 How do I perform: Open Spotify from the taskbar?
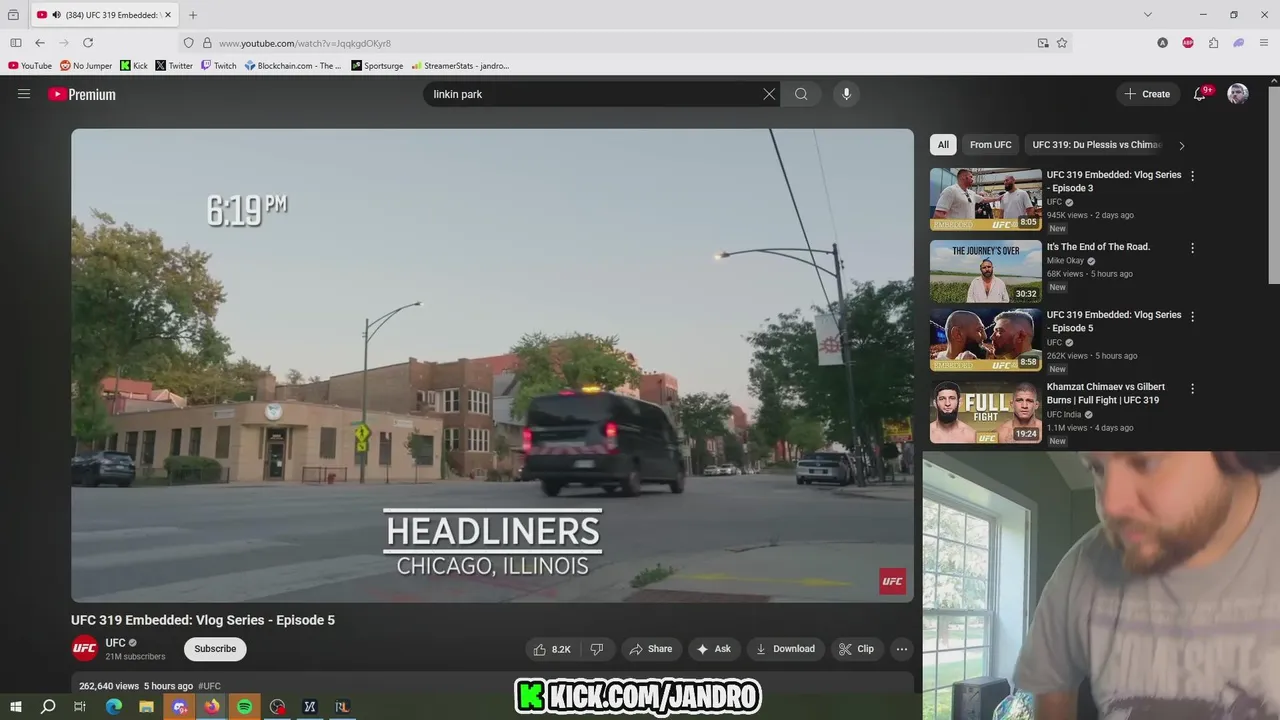(245, 707)
